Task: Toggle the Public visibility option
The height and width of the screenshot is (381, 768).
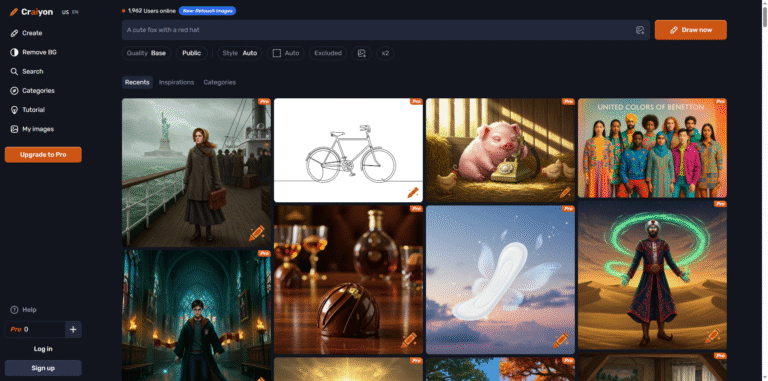Action: tap(192, 53)
